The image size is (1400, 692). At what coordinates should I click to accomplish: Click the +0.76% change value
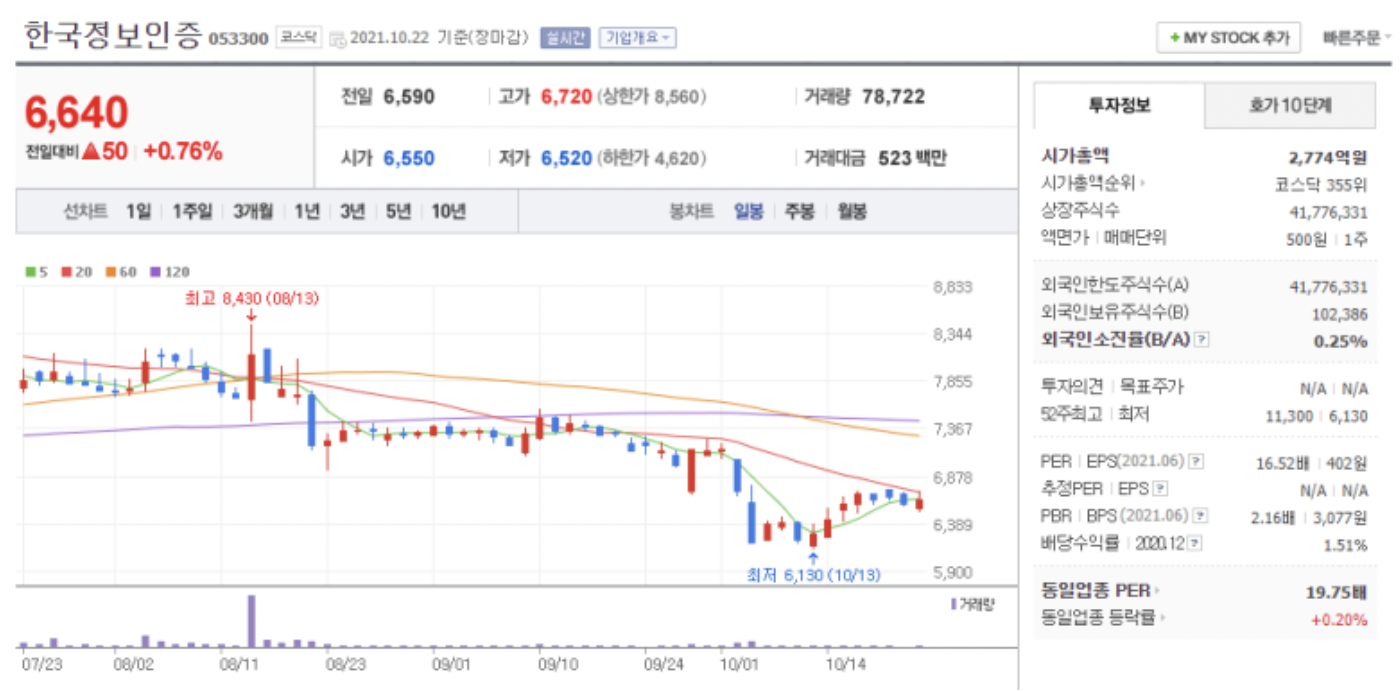(182, 152)
